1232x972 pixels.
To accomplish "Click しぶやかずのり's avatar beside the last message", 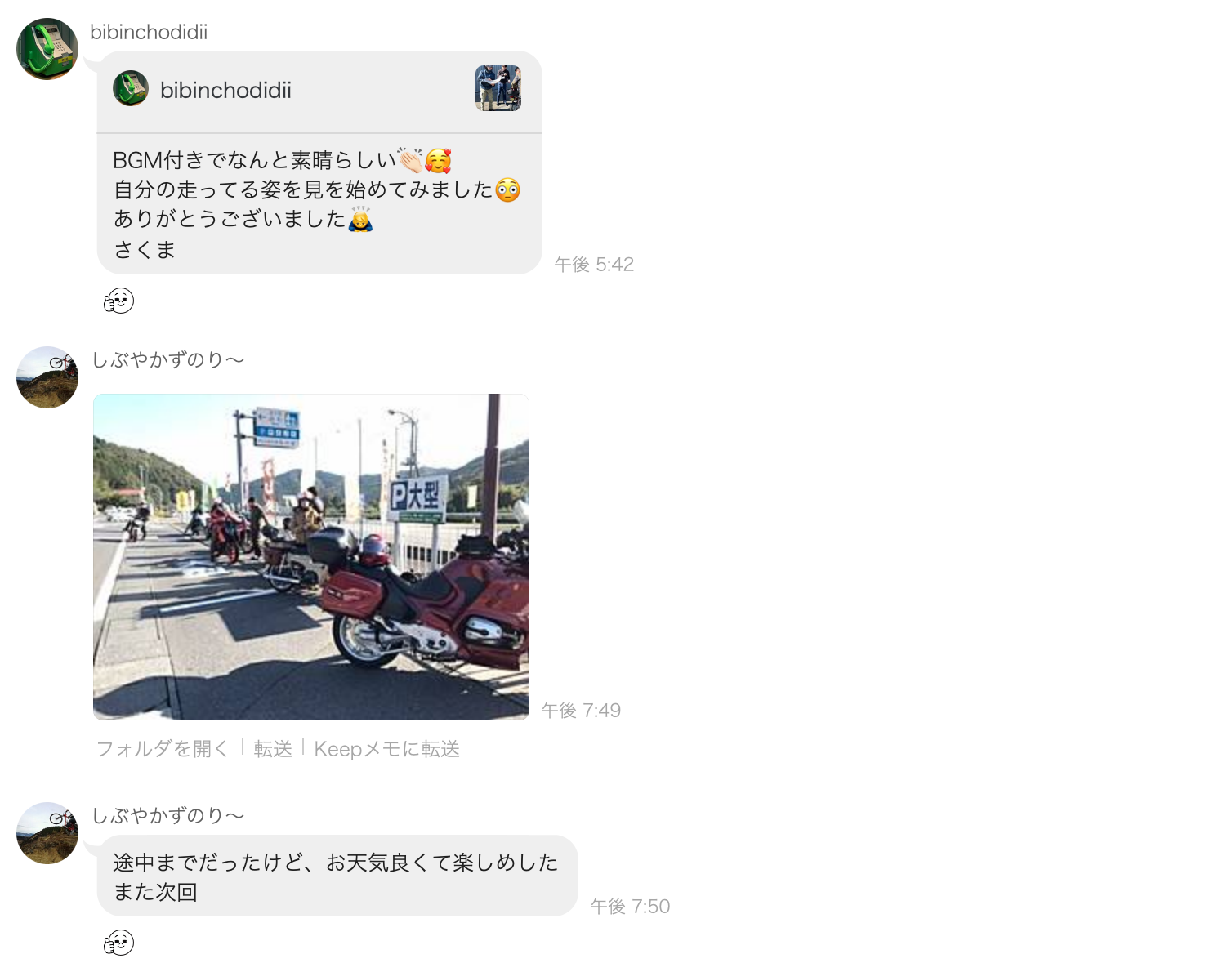I will [x=47, y=833].
